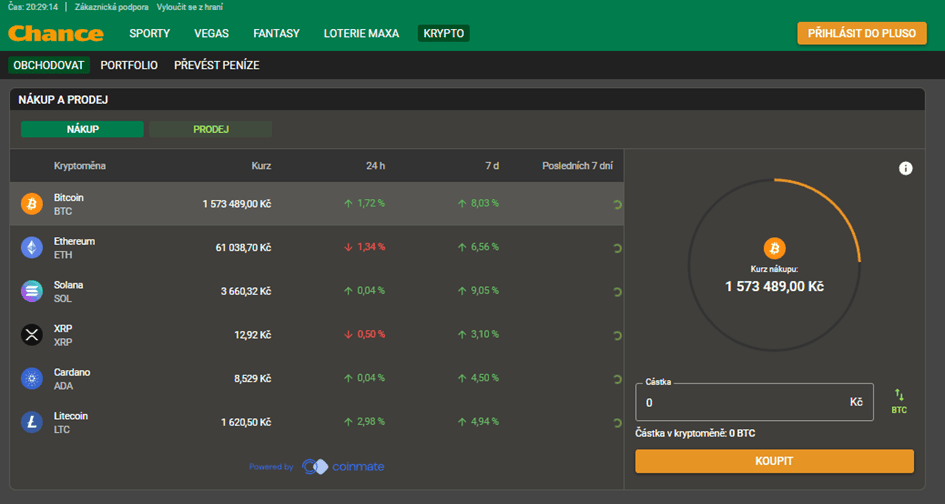Click the Částka amount input field

(754, 402)
